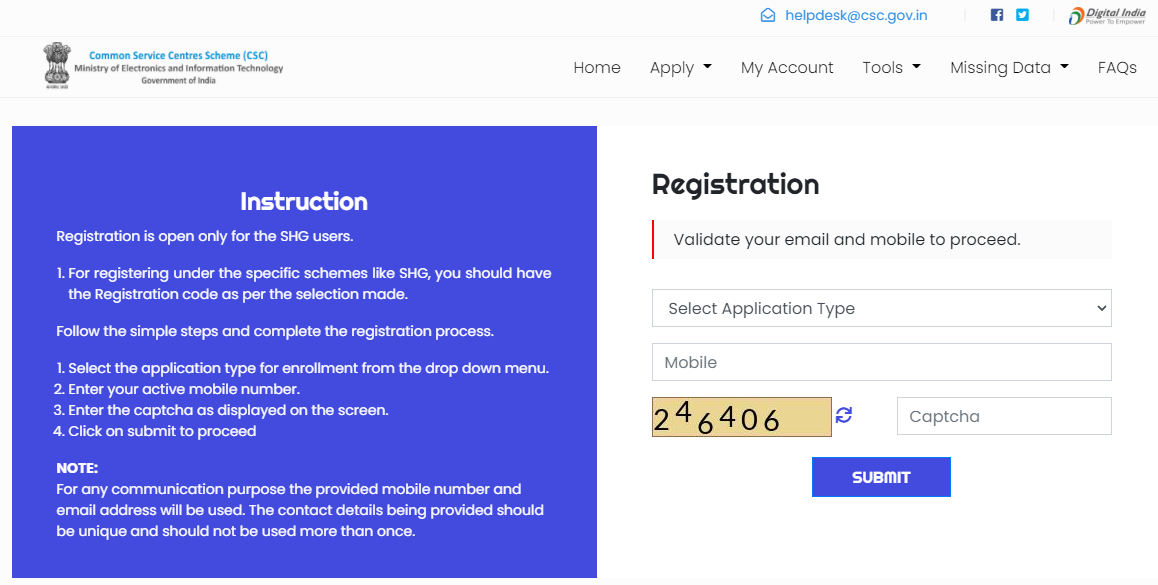Screen dimensions: 1158x585
Task: Click the Common Service Centres Scheme title
Action: click(x=178, y=55)
